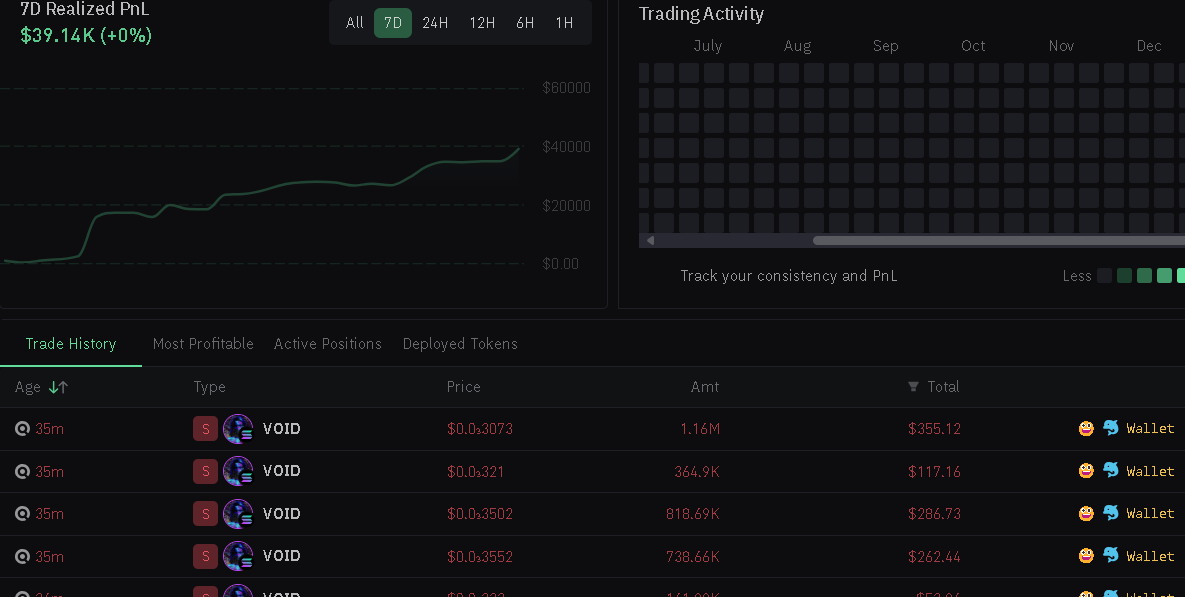Click the left arrow of the Trading Activity scrollbar
Screen dimensions: 1185x597
(650, 240)
